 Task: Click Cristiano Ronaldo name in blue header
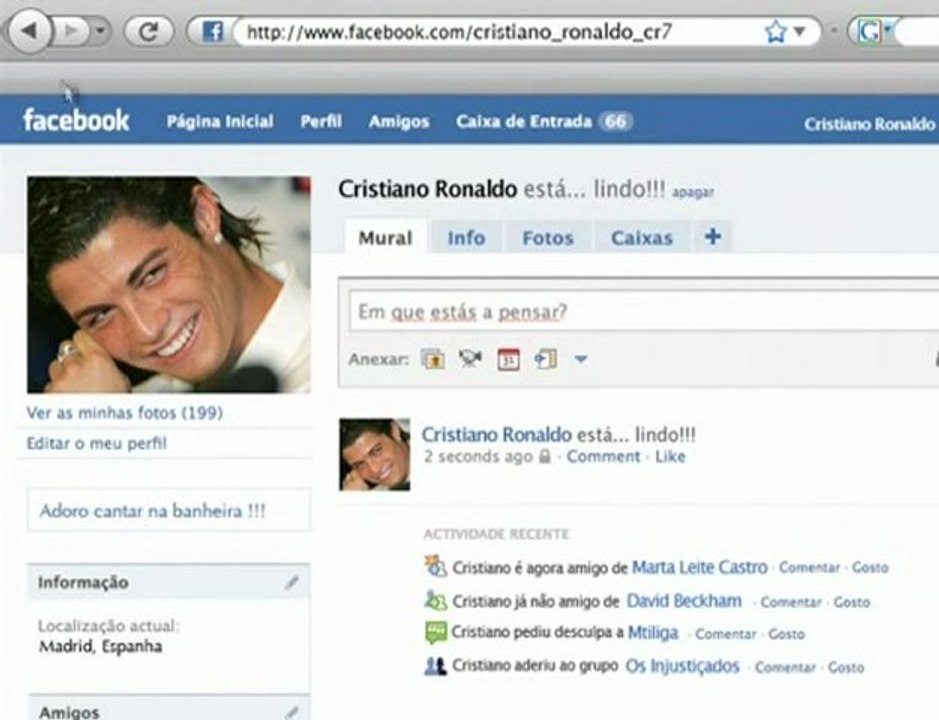869,124
